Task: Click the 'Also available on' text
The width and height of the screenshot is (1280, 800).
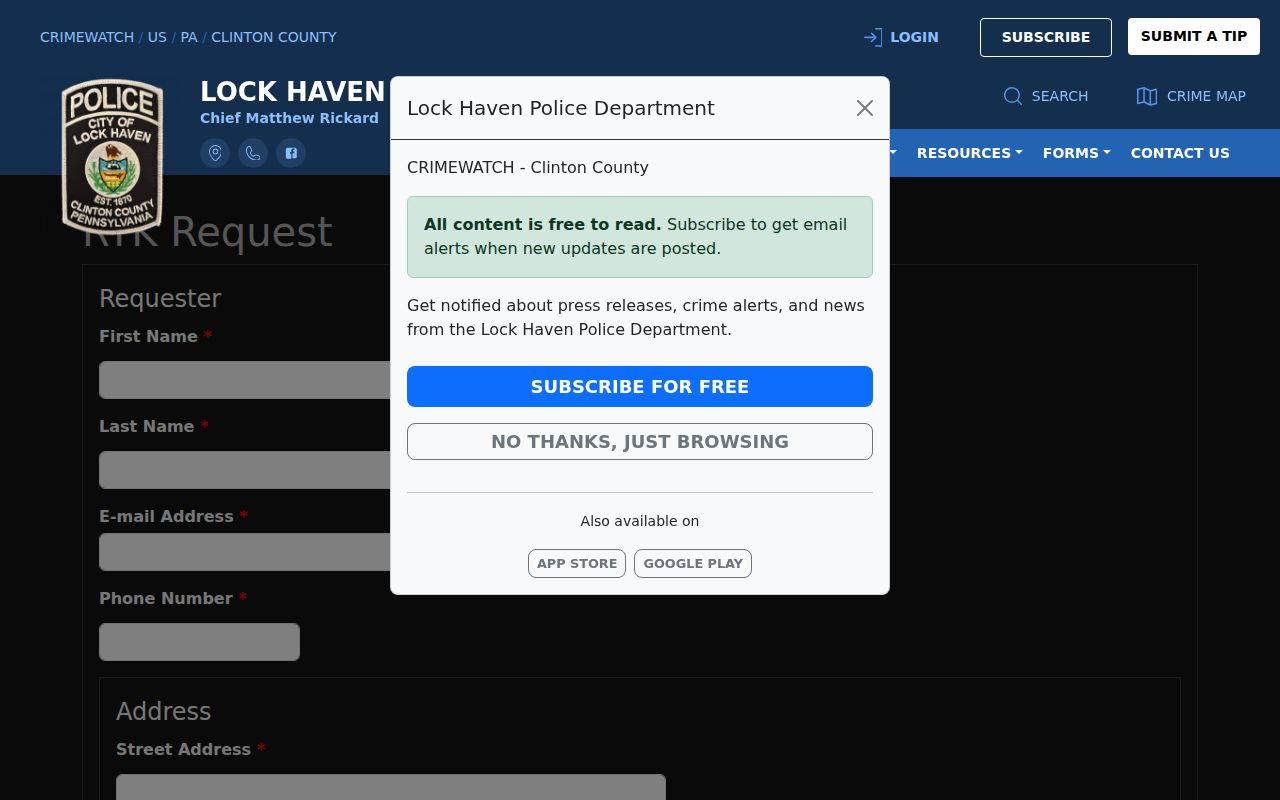Action: (x=640, y=521)
